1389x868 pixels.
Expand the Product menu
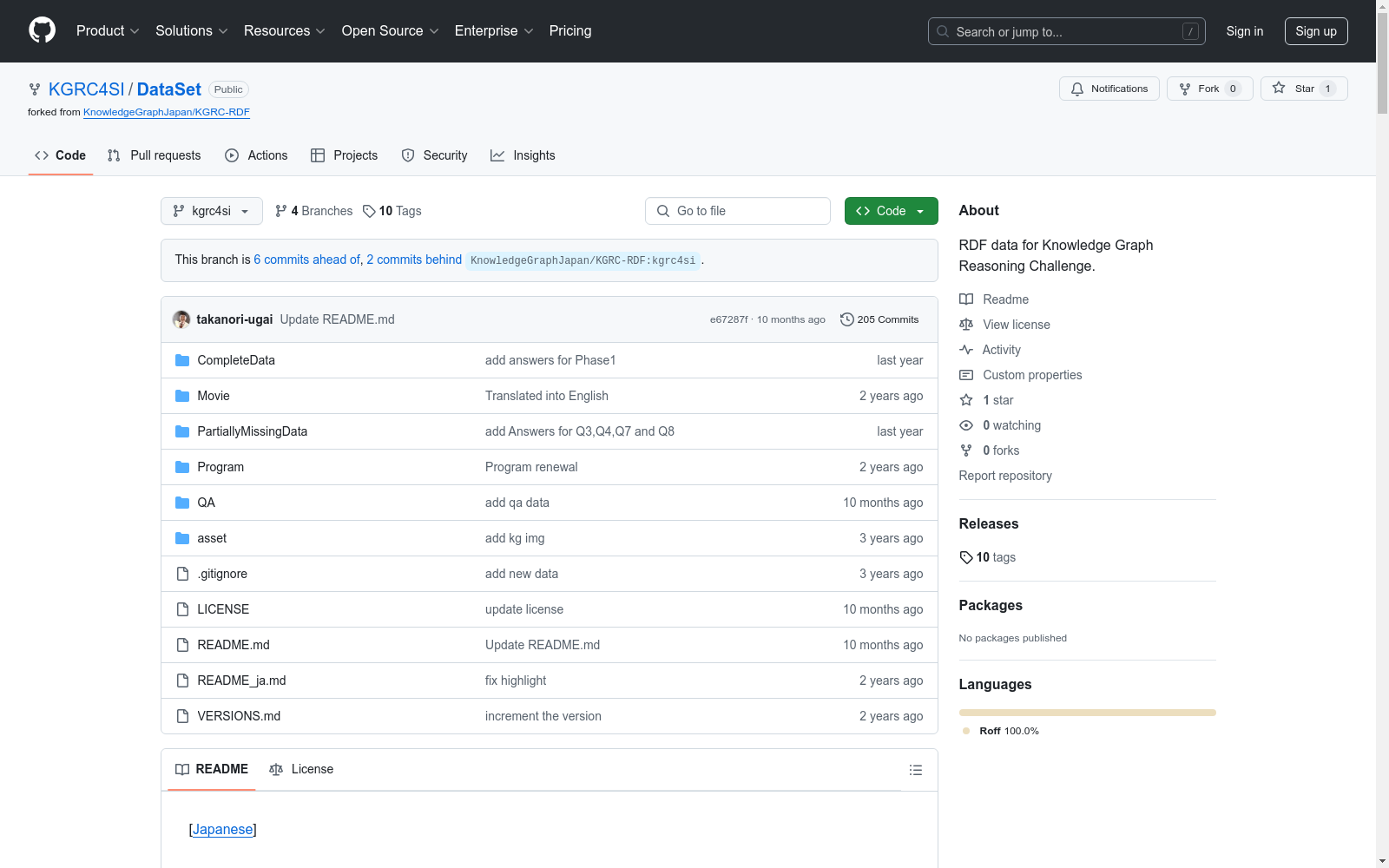pyautogui.click(x=108, y=30)
